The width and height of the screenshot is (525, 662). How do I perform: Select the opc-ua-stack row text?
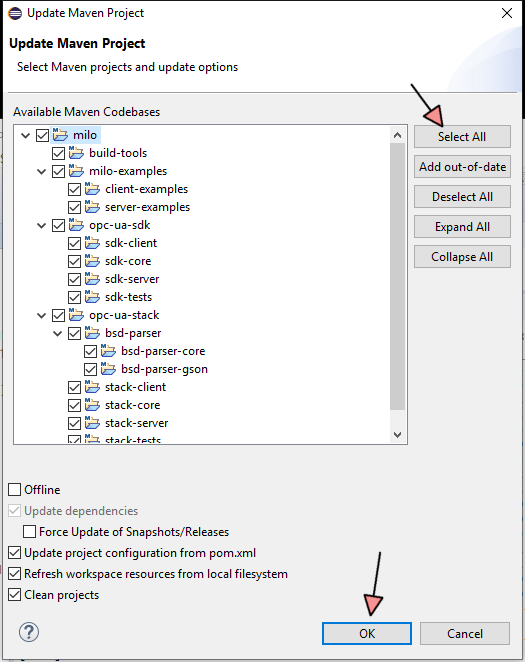124,315
